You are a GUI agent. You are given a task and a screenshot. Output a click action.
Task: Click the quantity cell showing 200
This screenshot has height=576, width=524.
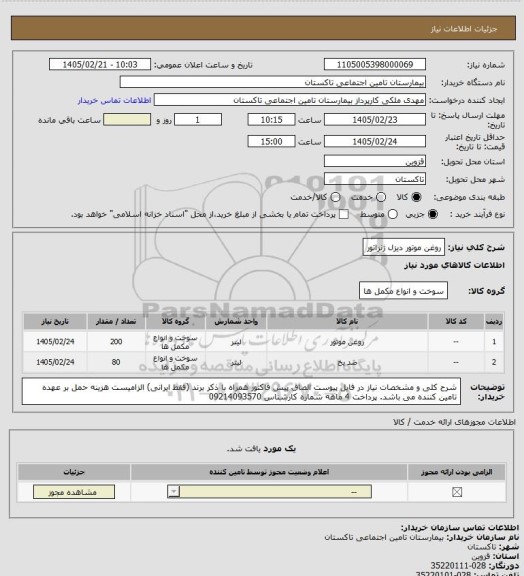(116, 342)
